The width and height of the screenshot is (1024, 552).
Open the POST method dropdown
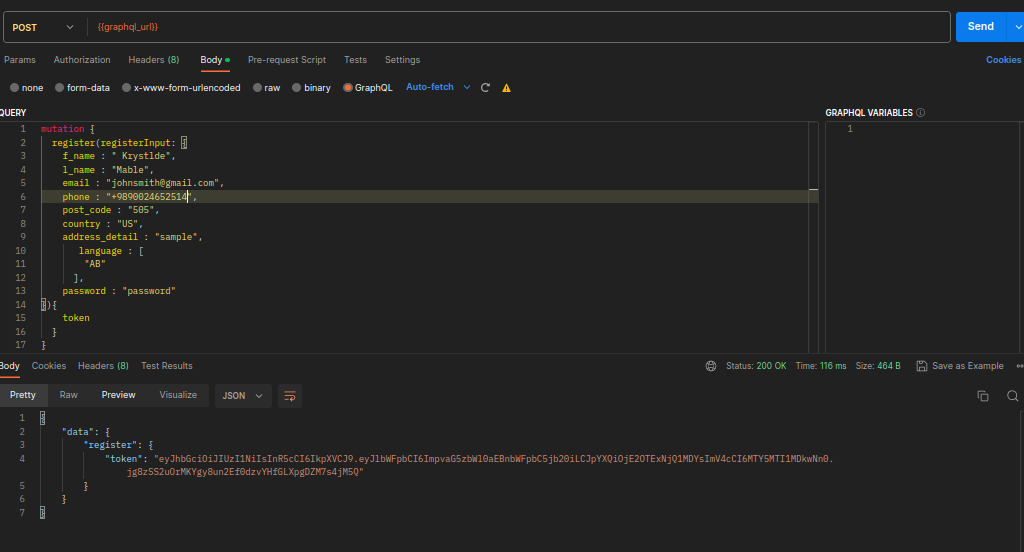[43, 27]
